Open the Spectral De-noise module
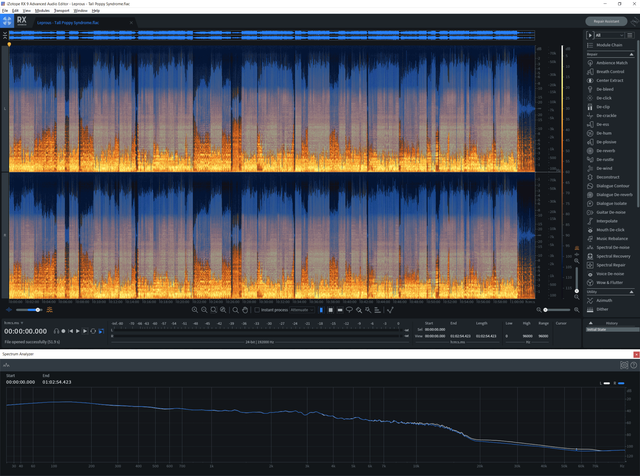640x476 pixels. 609,247
